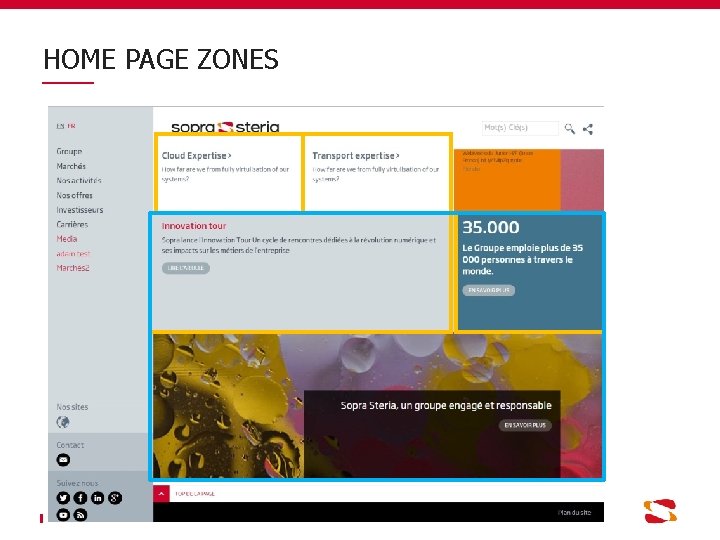Image resolution: width=720 pixels, height=540 pixels.
Task: Open the LinkedIn social icon
Action: (x=98, y=498)
